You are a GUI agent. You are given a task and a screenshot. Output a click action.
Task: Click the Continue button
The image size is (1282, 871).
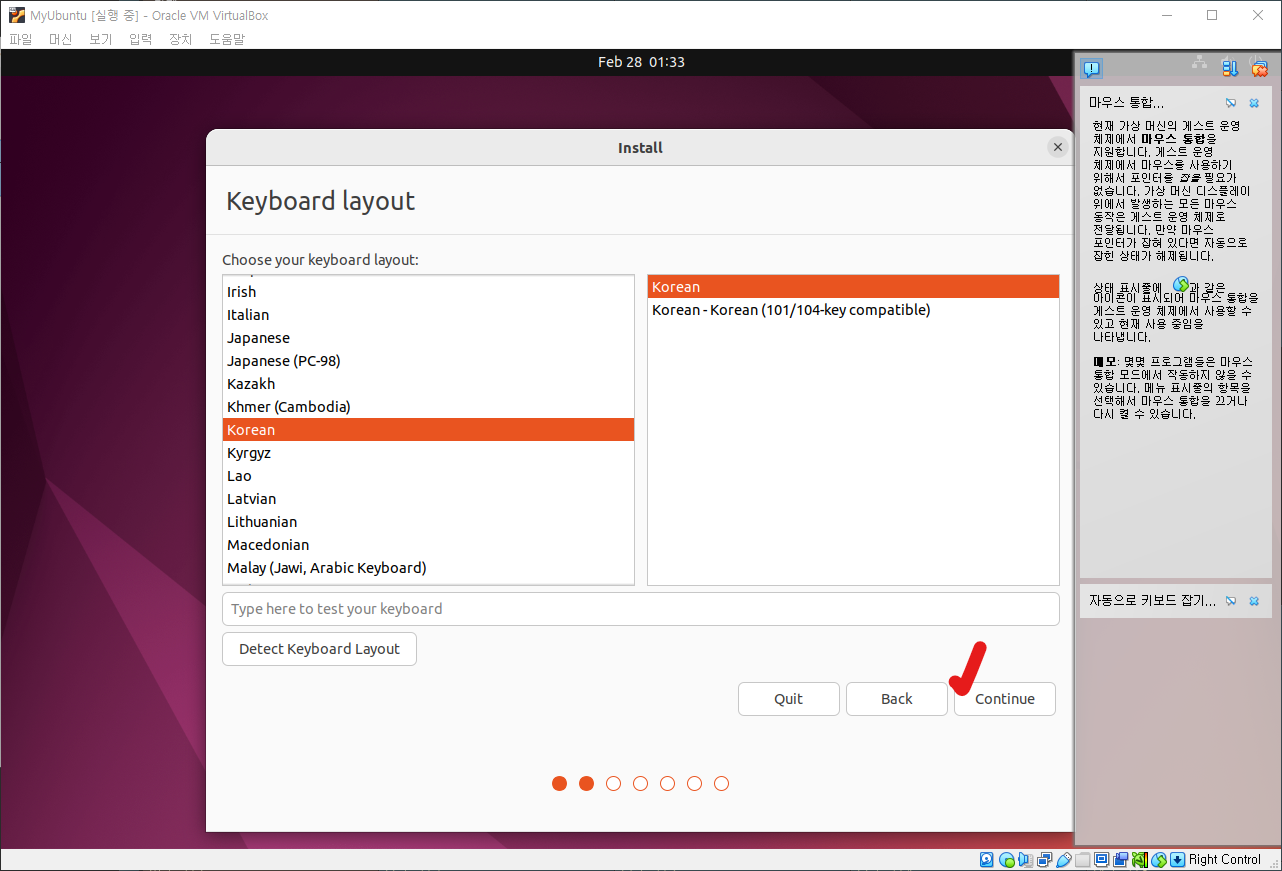tap(1005, 699)
